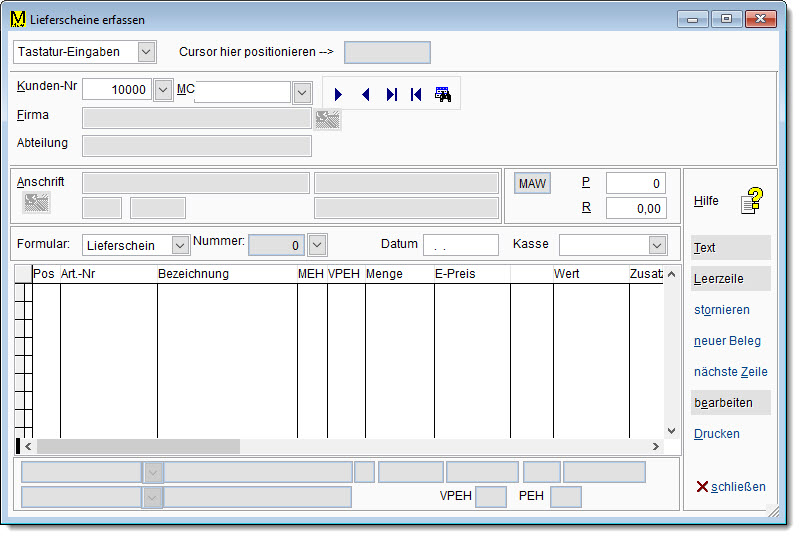Click the neuer Beleg button

coord(727,341)
